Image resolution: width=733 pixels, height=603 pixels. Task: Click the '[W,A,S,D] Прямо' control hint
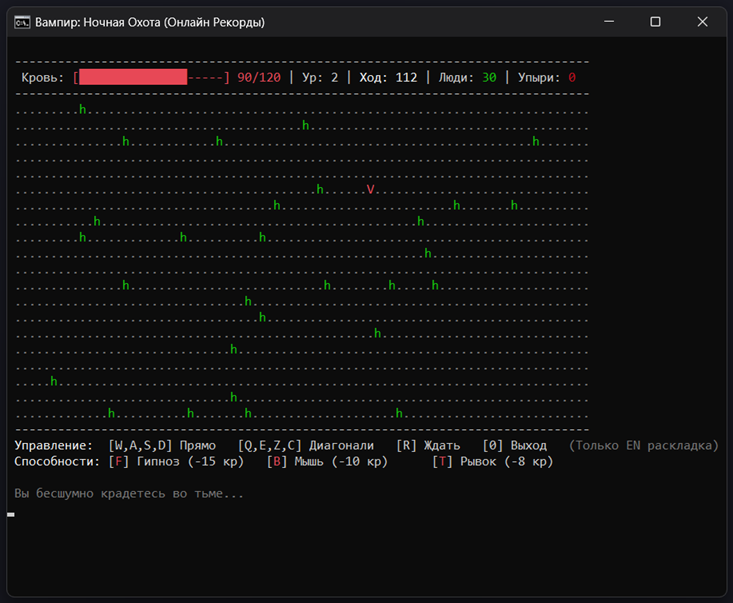(162, 445)
